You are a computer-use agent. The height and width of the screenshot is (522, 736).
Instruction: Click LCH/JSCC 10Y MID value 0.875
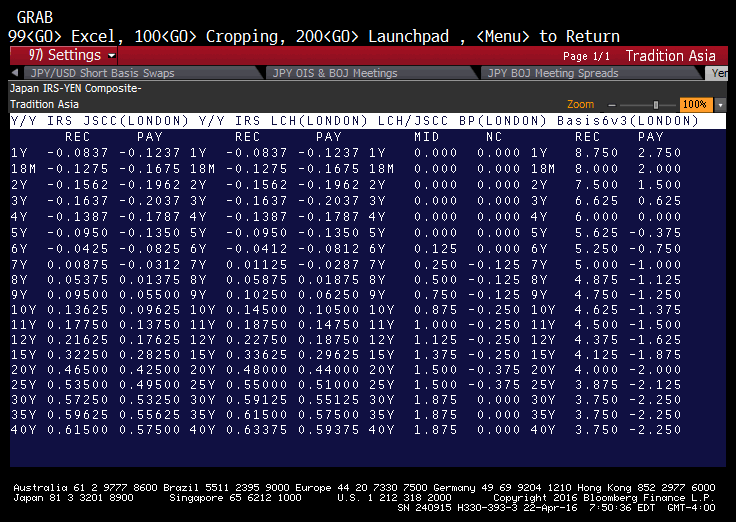(435, 310)
